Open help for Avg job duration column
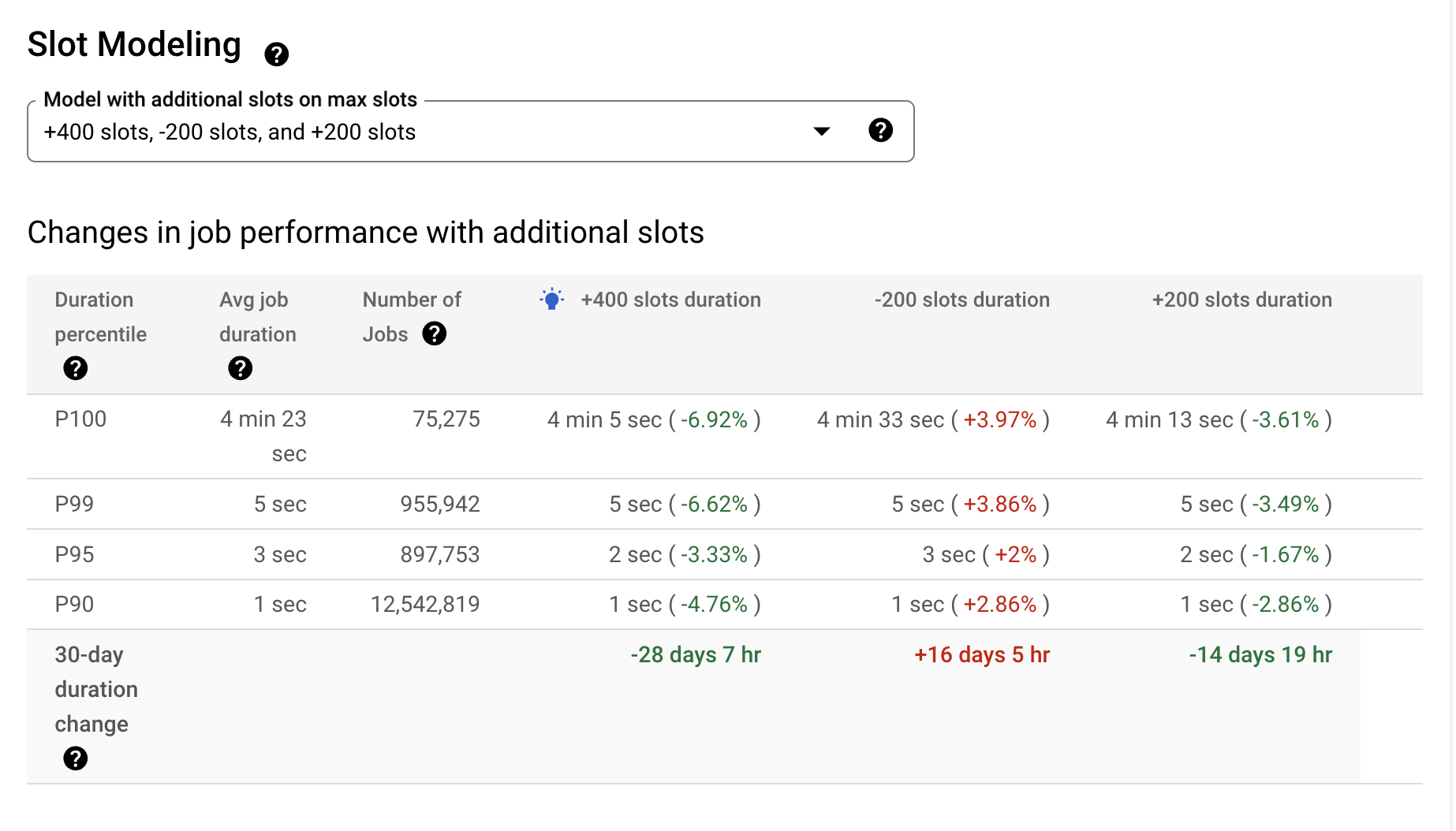This screenshot has width=1456, height=831. pyautogui.click(x=240, y=368)
